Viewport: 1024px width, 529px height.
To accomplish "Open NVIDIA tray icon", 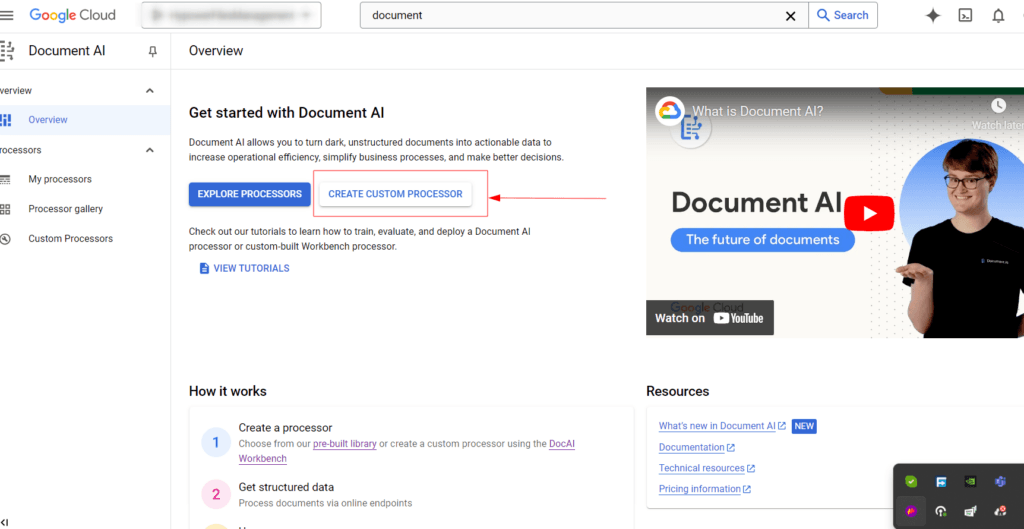I will pyautogui.click(x=970, y=482).
